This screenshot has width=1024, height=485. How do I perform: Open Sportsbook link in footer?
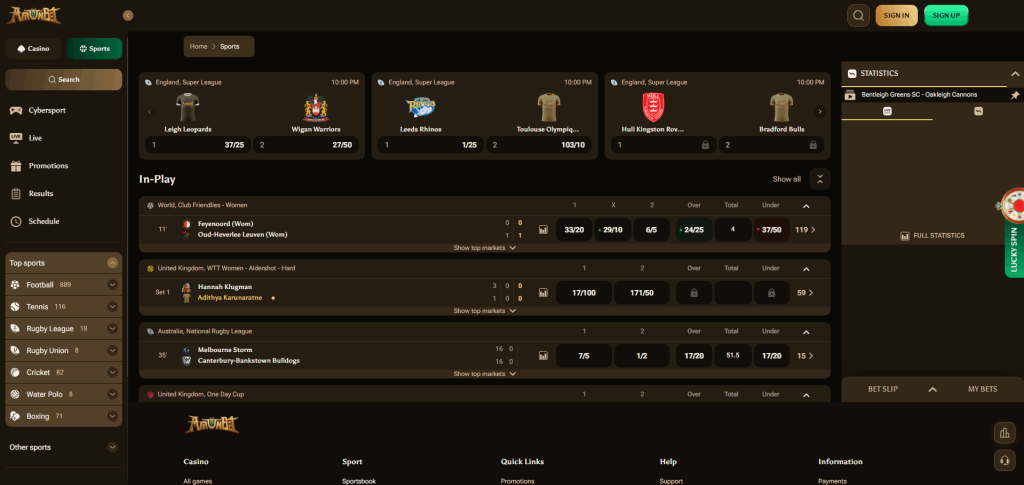click(x=359, y=481)
